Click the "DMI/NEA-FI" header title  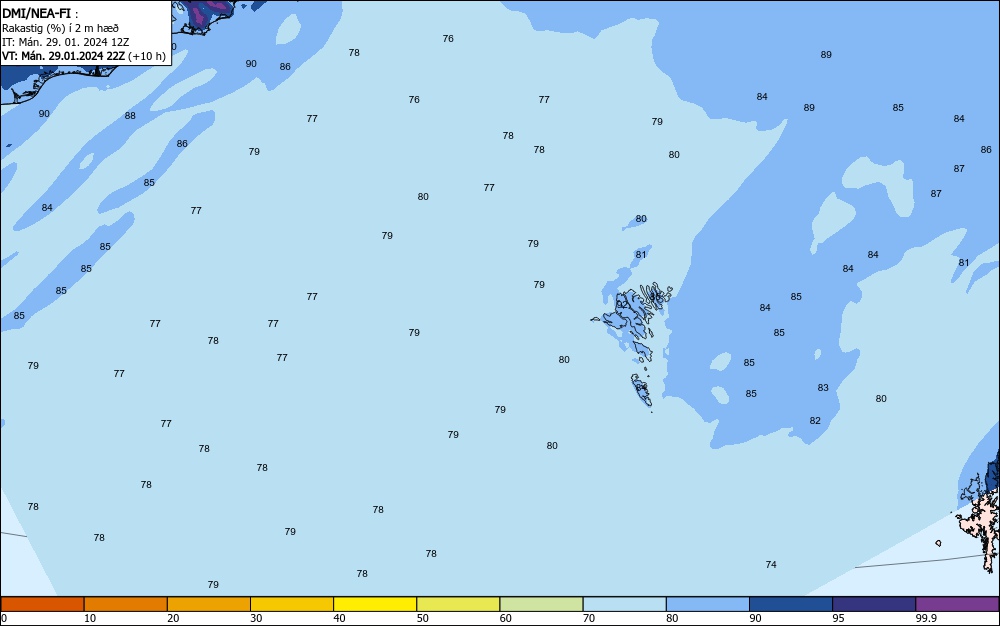(x=36, y=13)
